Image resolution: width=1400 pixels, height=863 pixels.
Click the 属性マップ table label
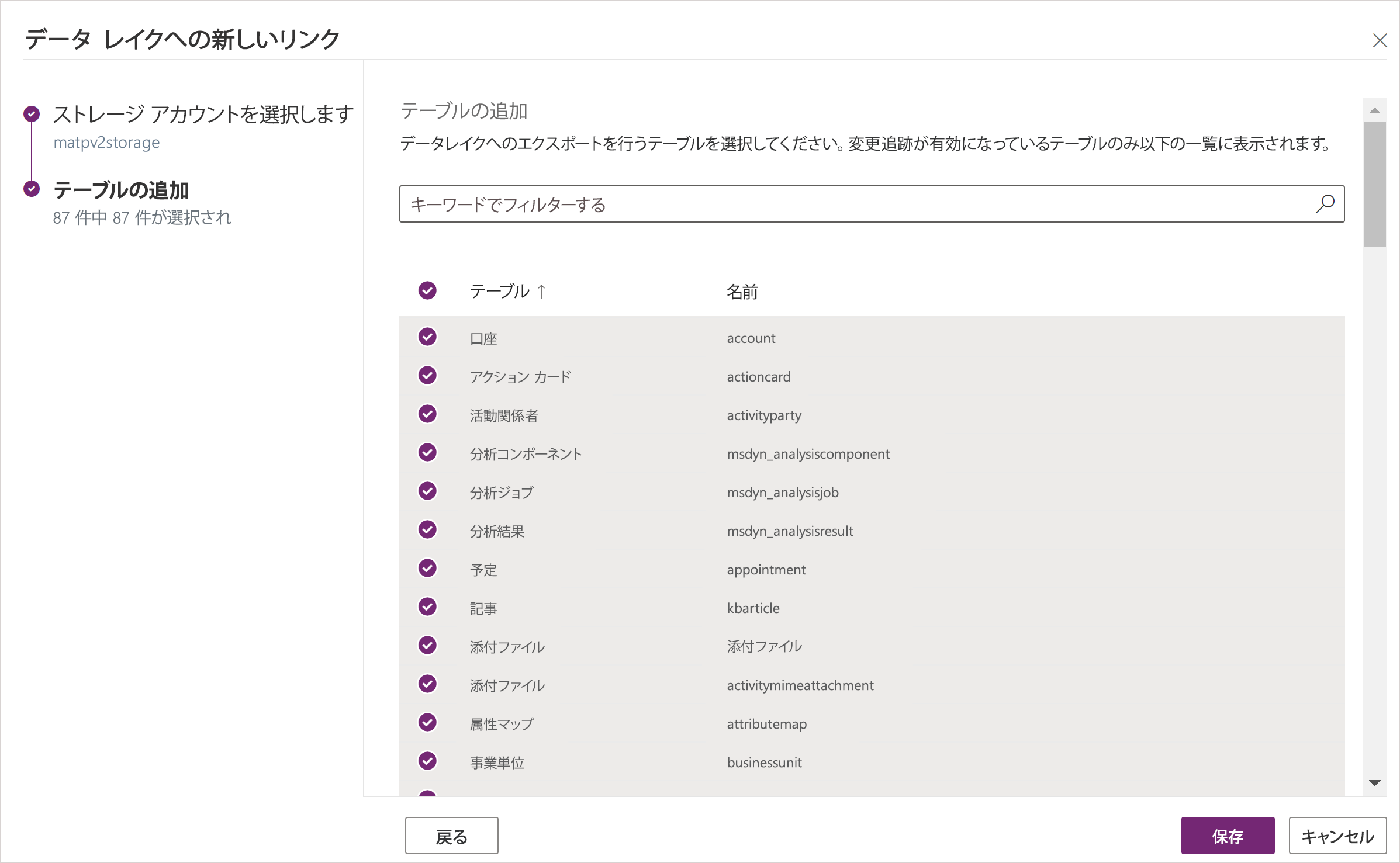(502, 725)
